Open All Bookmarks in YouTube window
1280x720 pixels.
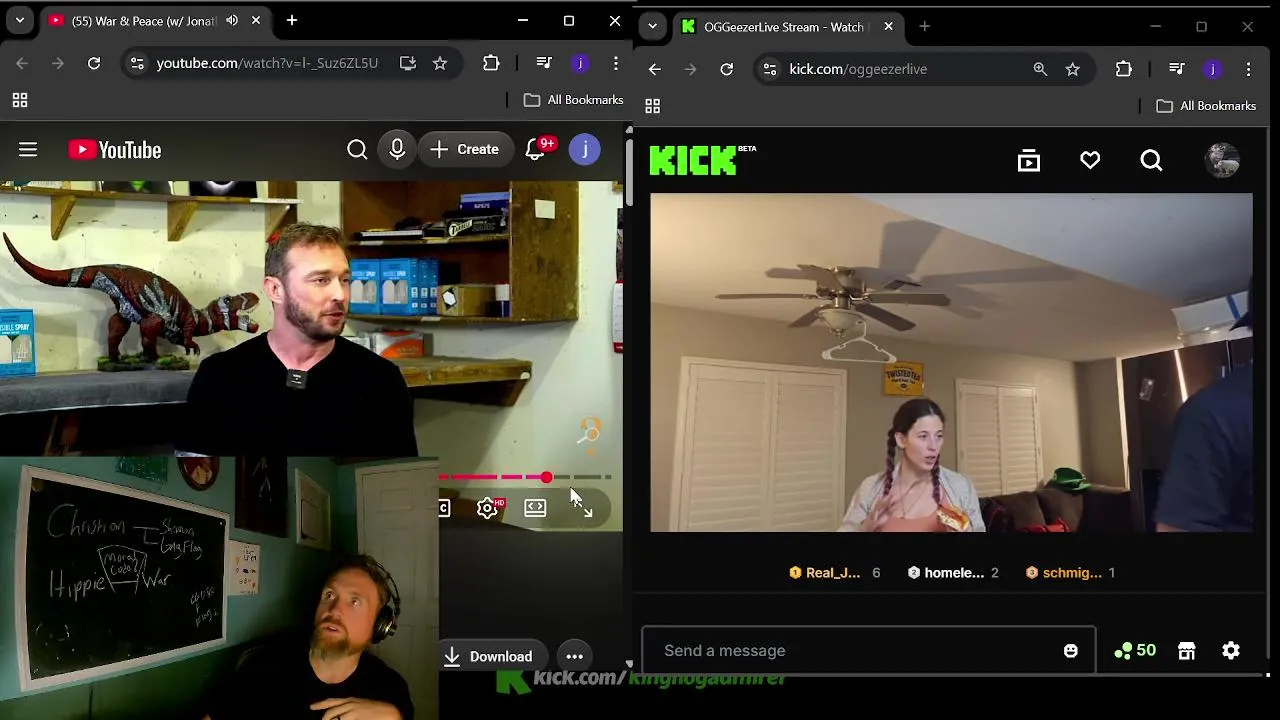point(574,100)
